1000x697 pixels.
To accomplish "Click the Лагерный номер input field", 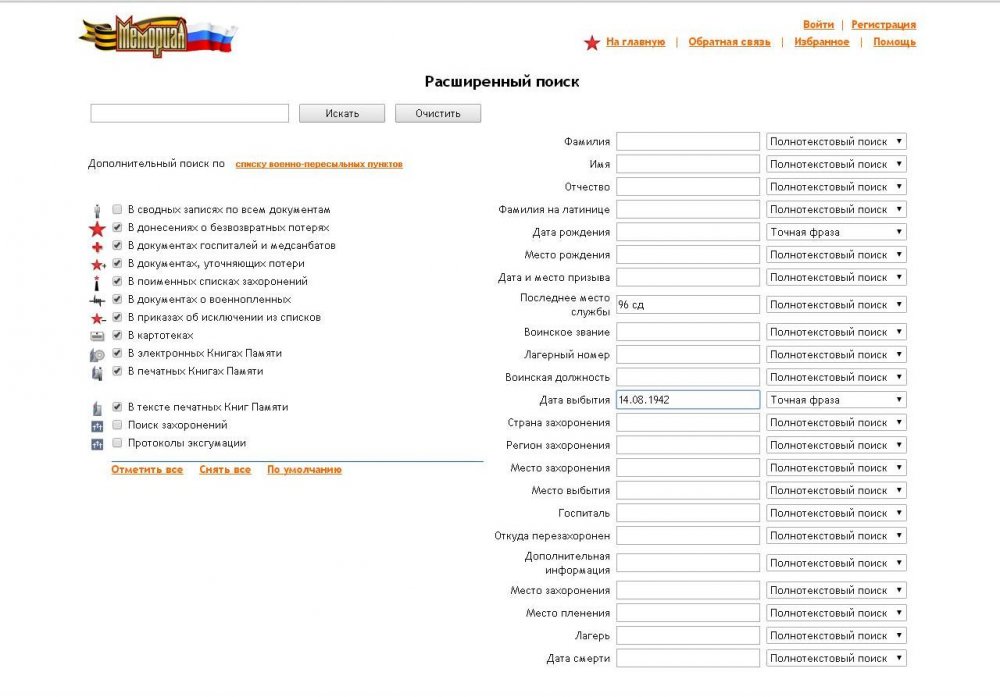I will pyautogui.click(x=688, y=355).
